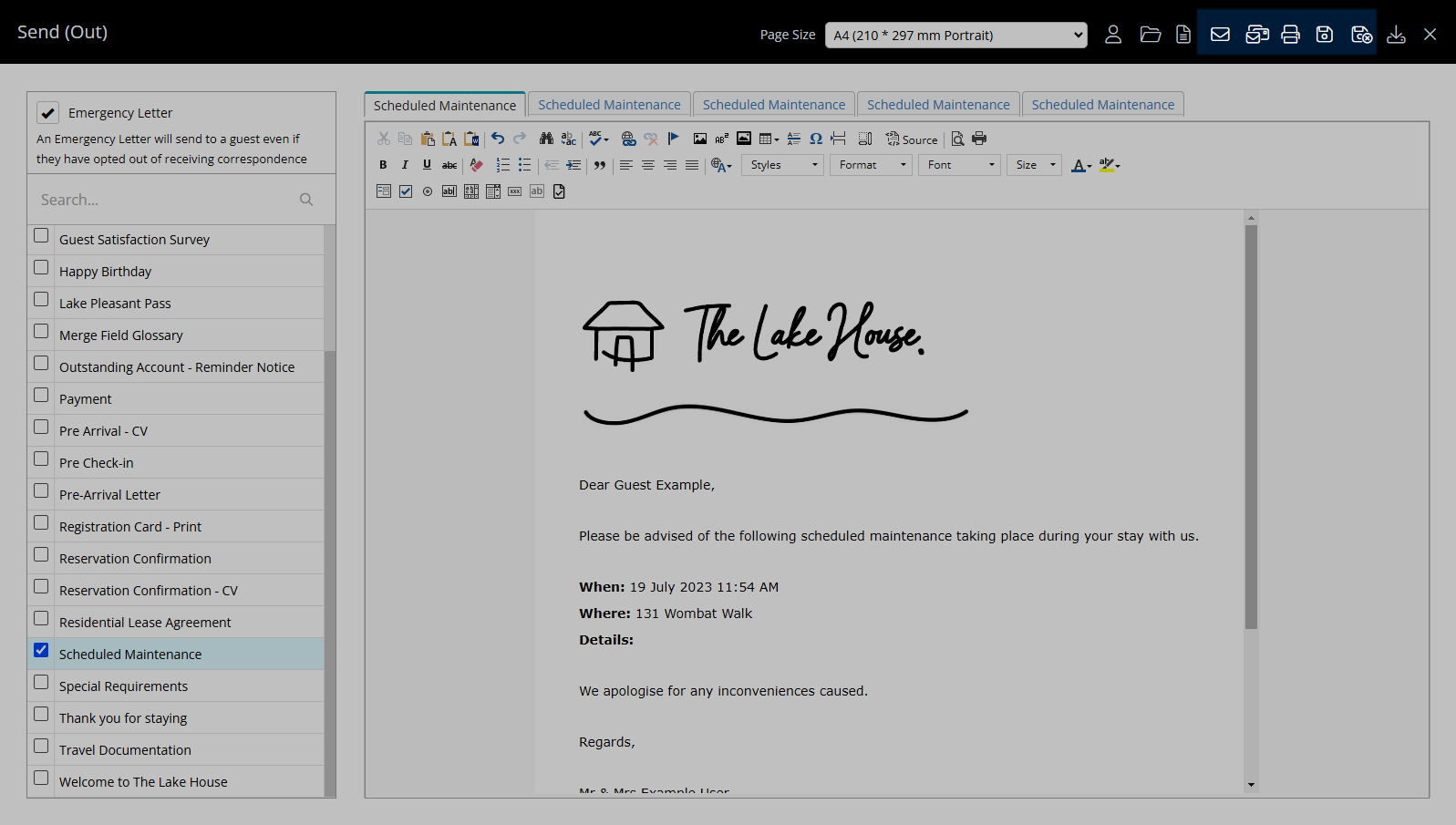The height and width of the screenshot is (825, 1456).
Task: Open the text color picker
Action: pos(1081,165)
